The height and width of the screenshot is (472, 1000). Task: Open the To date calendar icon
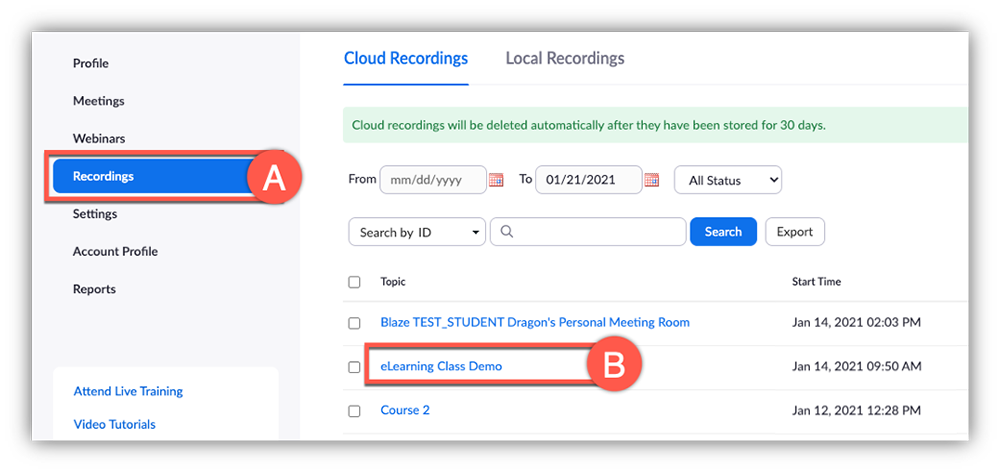(652, 181)
